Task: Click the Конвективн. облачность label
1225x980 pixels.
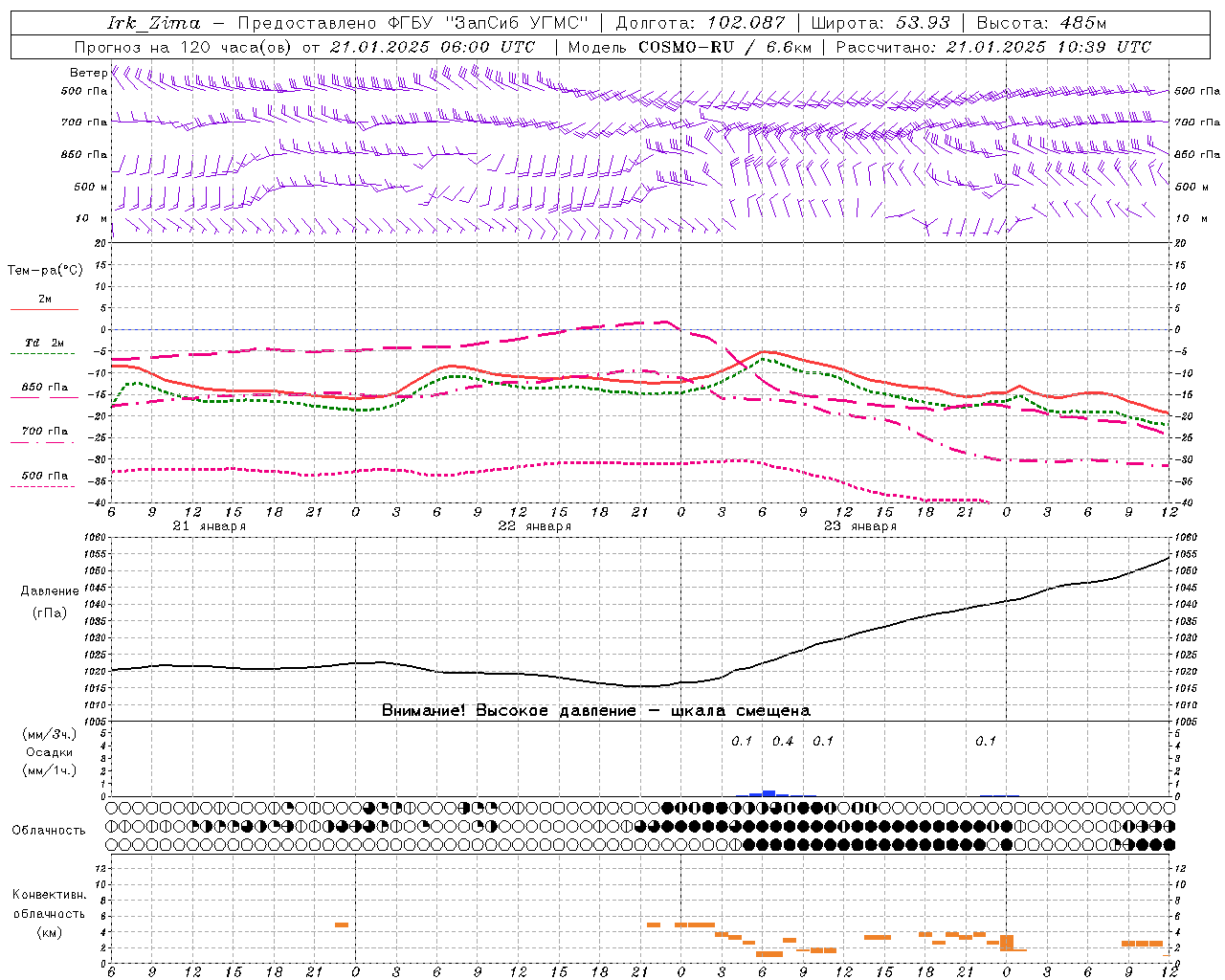Action: click(x=49, y=904)
